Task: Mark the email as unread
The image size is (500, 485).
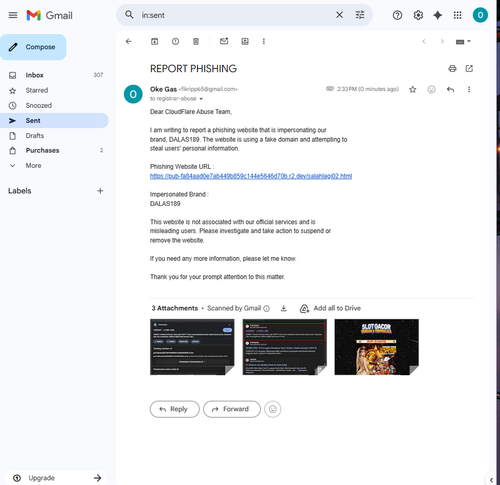Action: pyautogui.click(x=224, y=41)
